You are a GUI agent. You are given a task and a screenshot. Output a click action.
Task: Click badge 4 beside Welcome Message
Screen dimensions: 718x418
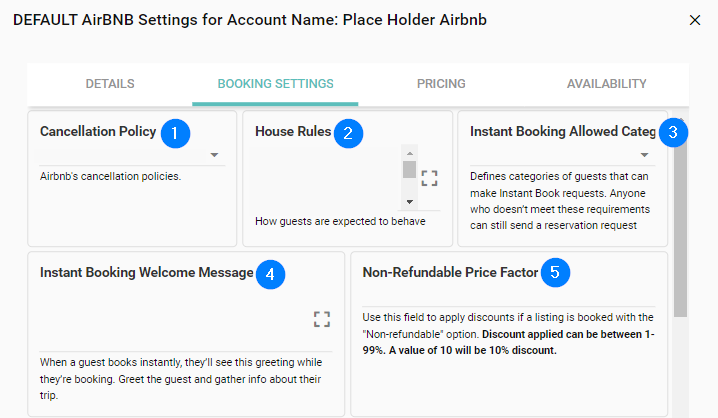[x=270, y=273]
